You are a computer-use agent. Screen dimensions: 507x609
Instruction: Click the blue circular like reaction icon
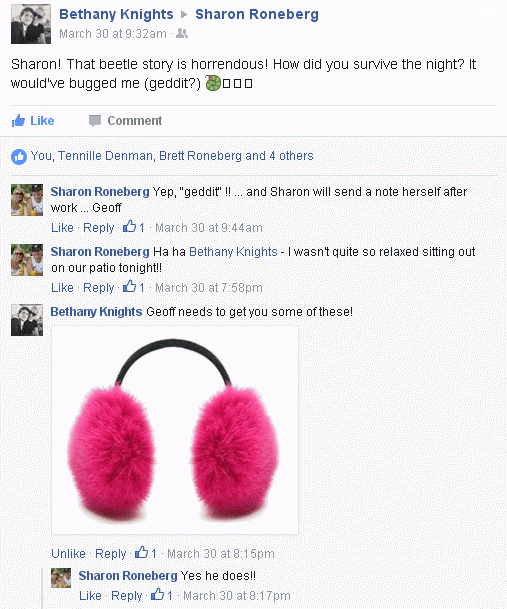pos(19,157)
